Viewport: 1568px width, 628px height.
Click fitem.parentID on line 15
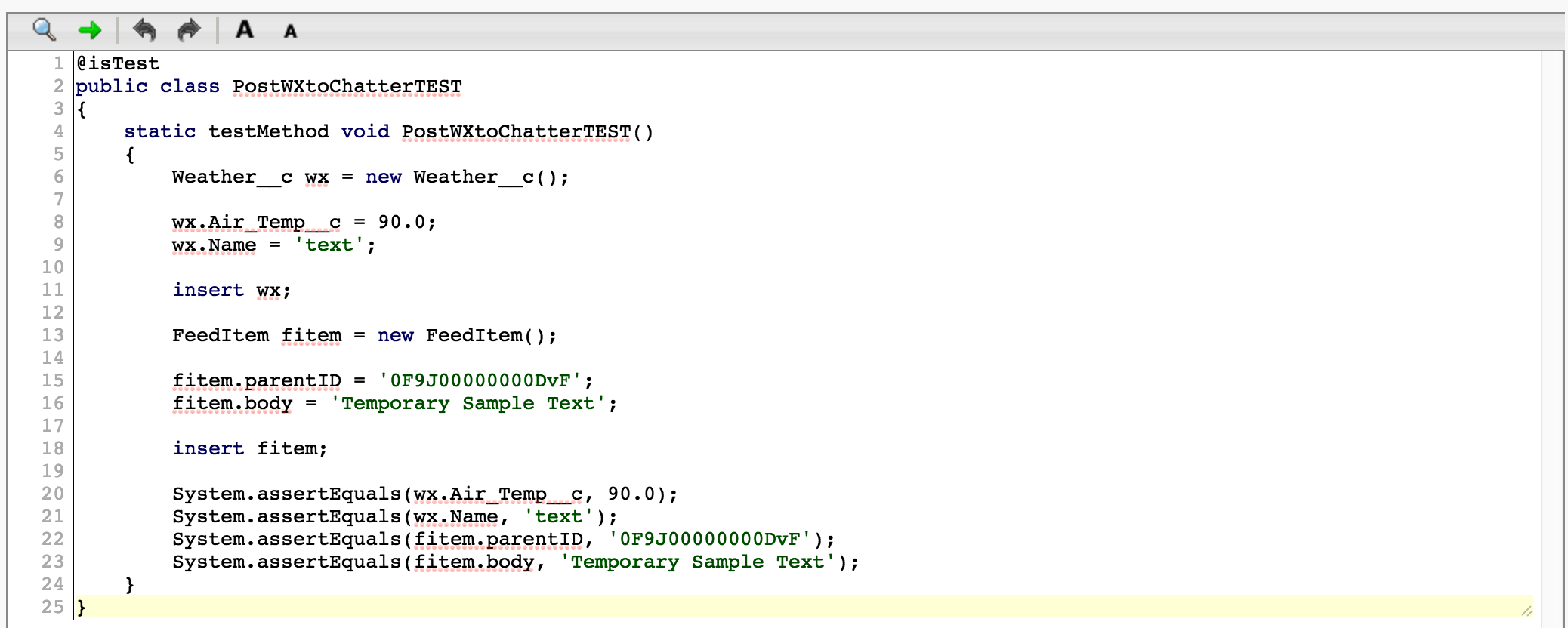(x=256, y=381)
